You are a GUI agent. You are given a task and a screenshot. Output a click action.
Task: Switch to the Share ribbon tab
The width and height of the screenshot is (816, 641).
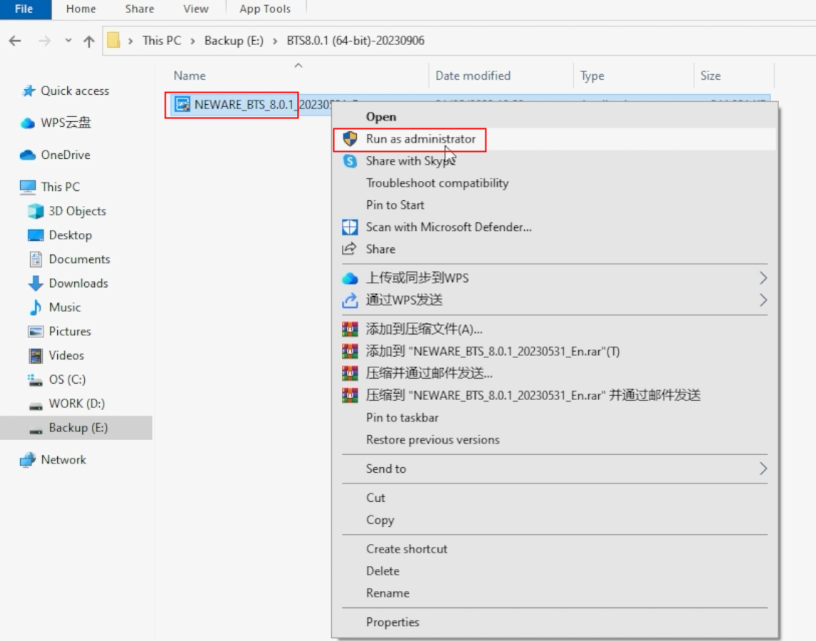coord(139,9)
